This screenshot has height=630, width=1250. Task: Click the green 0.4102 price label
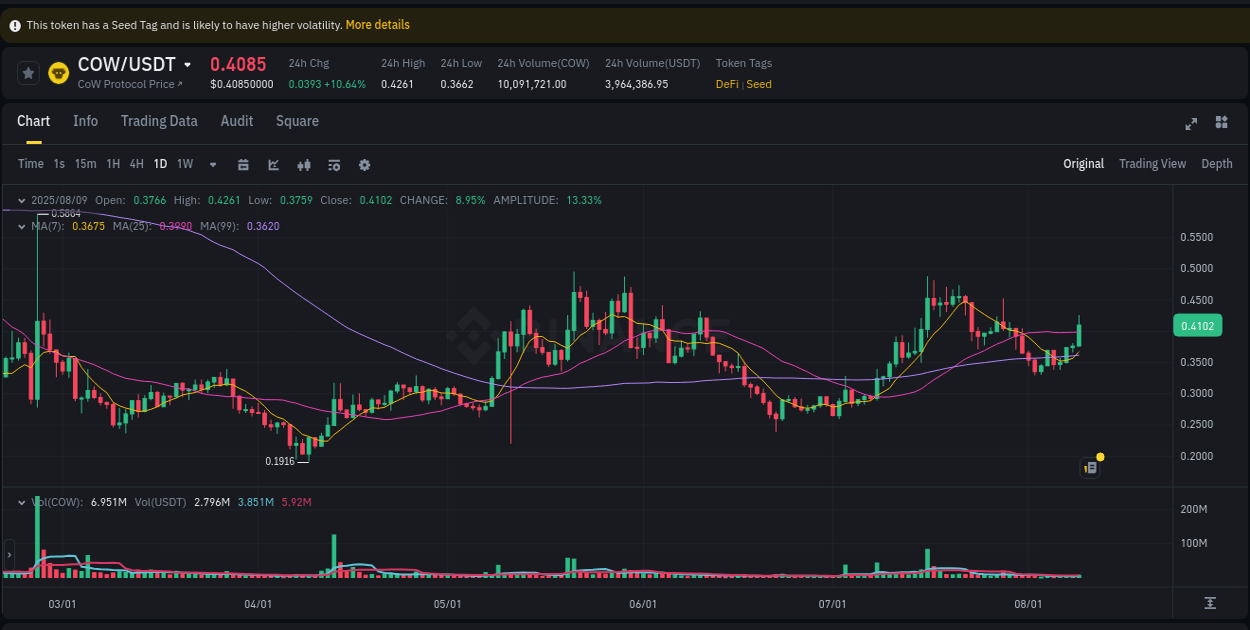(x=1197, y=325)
